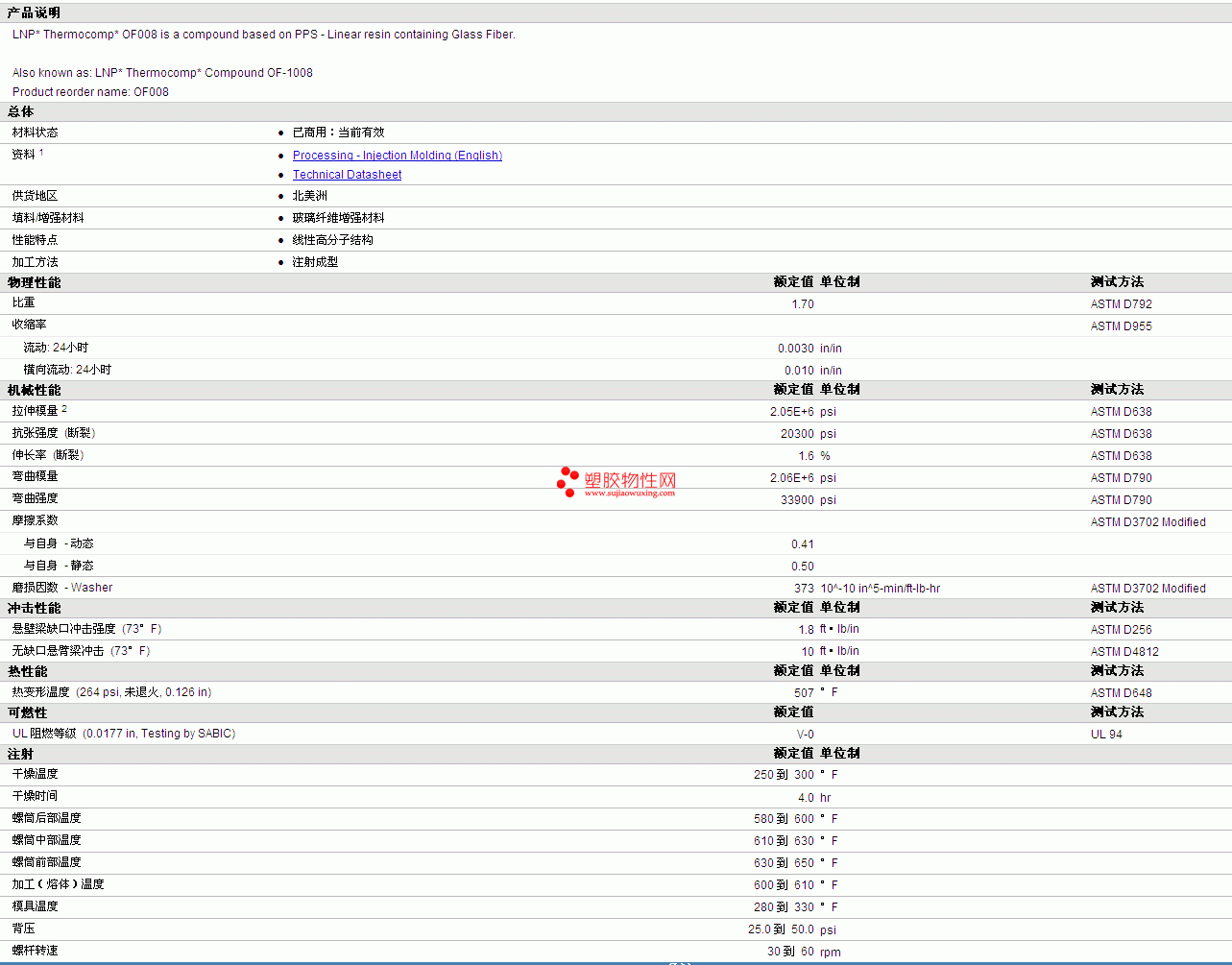Select the 螺筒前部温度 row label
The height and width of the screenshot is (965, 1232).
click(x=46, y=862)
